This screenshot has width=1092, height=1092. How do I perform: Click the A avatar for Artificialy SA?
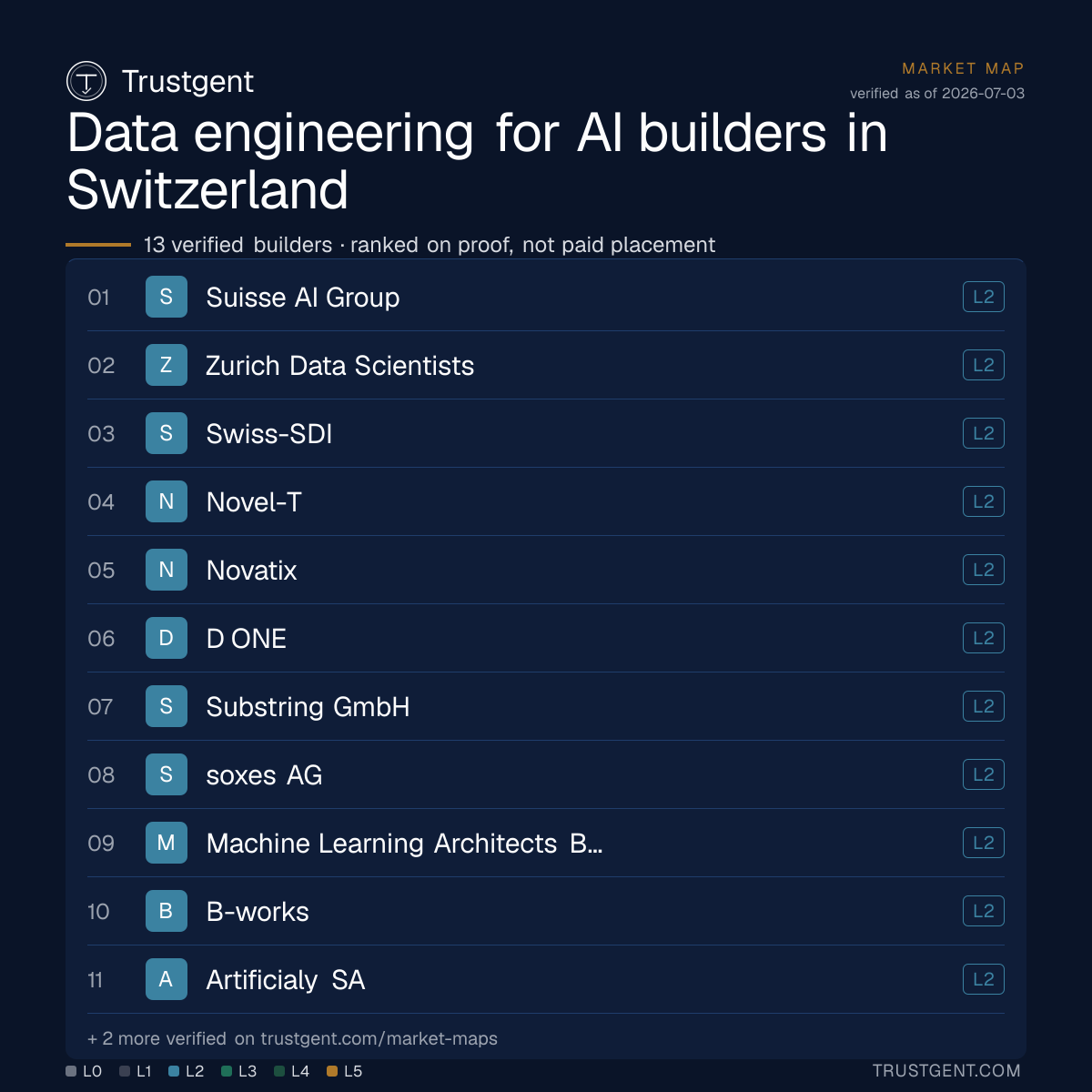pos(167,979)
